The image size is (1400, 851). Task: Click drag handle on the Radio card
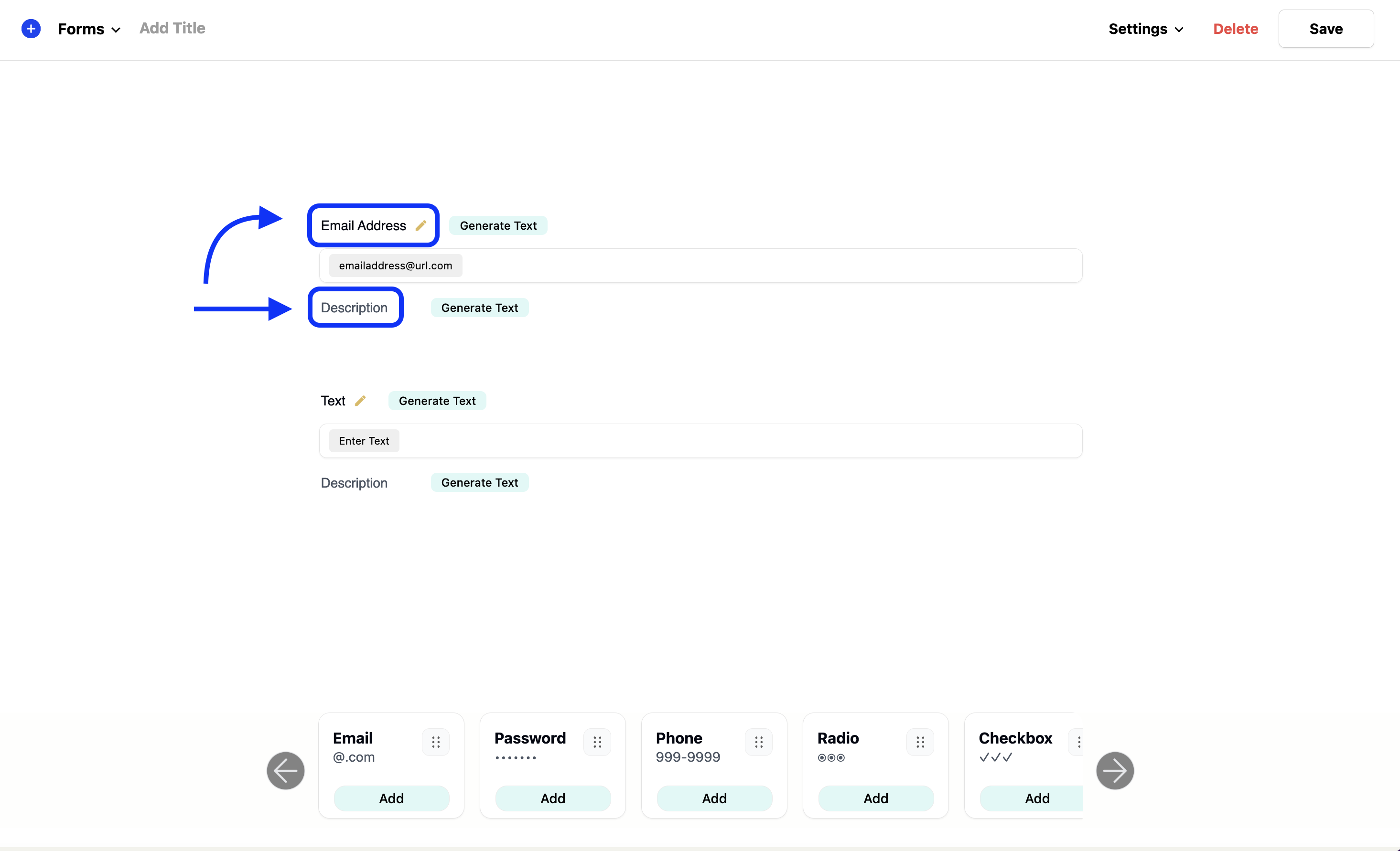920,742
